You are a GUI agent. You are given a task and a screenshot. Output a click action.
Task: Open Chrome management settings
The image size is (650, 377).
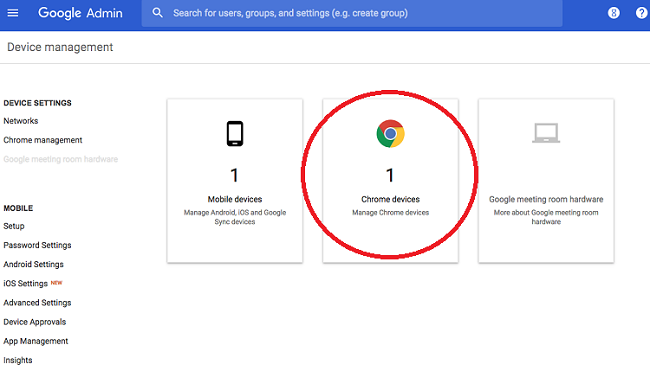[43, 140]
